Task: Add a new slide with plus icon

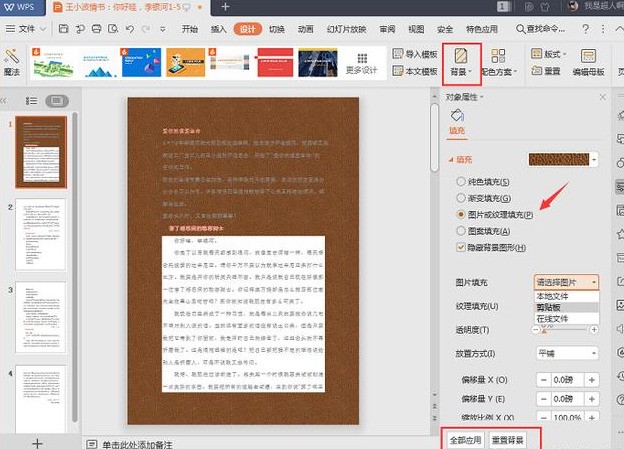Action: click(36, 441)
